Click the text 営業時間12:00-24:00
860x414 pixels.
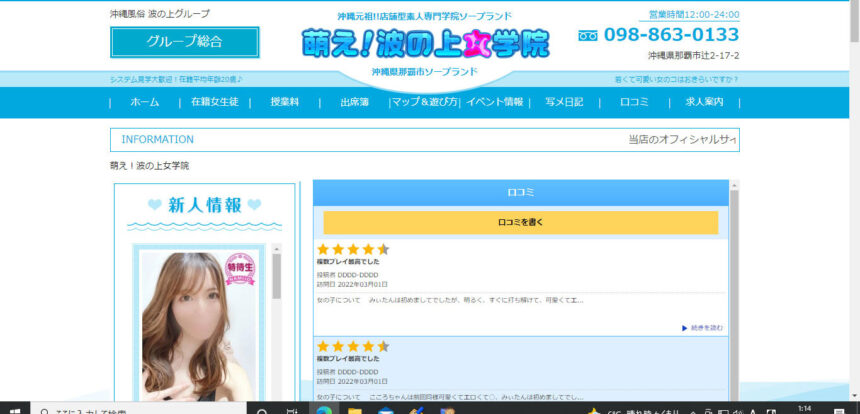694,15
